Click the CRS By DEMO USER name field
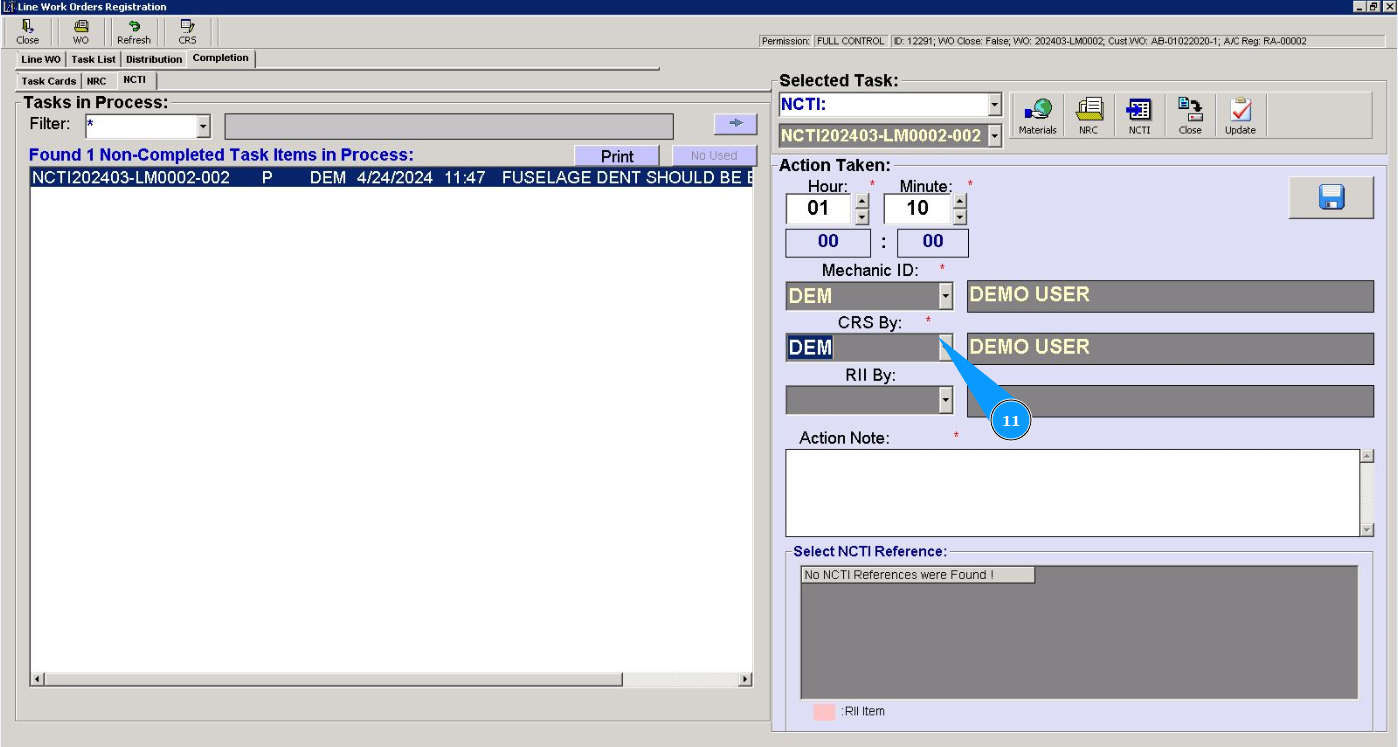Screen dimensions: 1398x747 coord(1170,348)
